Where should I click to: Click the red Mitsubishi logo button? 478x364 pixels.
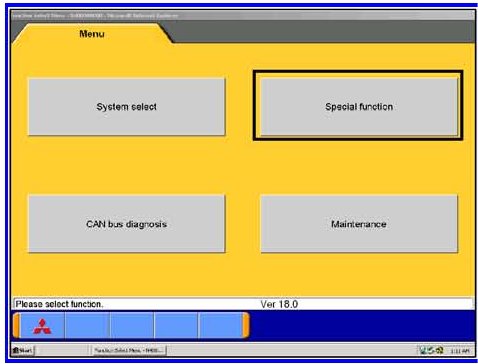(42, 326)
